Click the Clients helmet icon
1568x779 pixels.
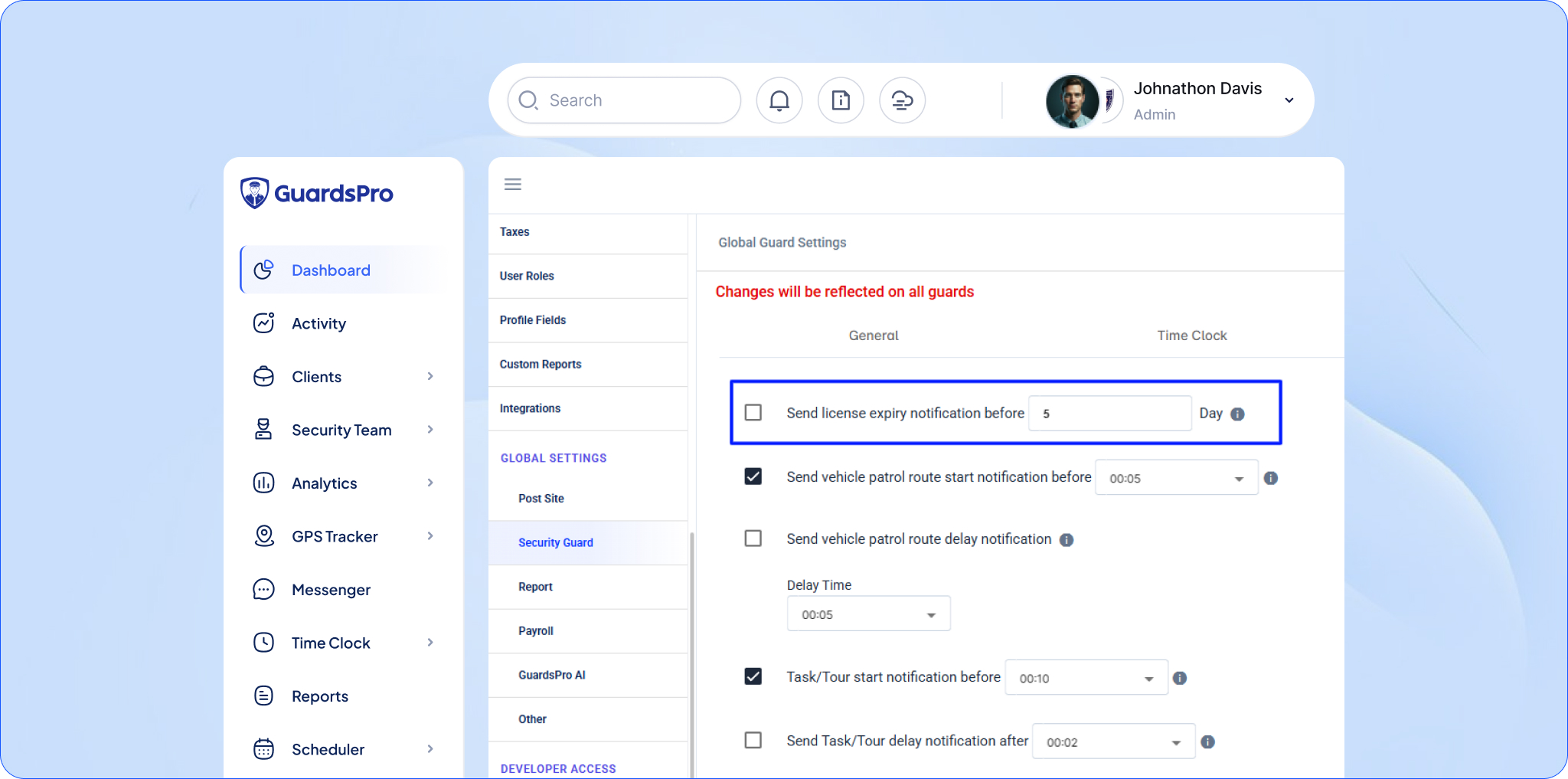coord(263,376)
